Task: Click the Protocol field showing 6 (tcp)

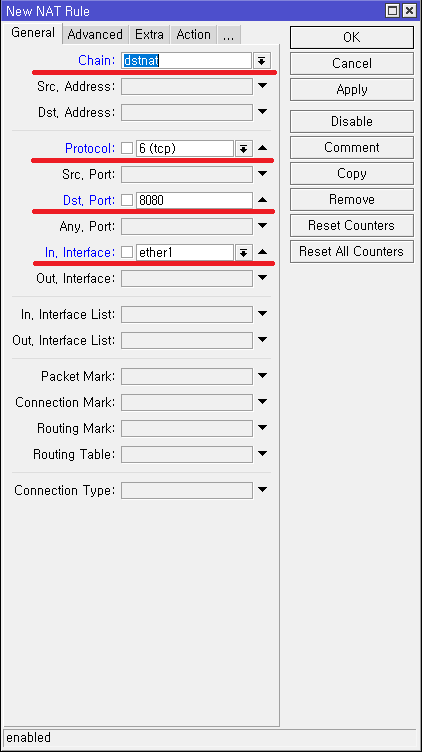Action: 185,149
